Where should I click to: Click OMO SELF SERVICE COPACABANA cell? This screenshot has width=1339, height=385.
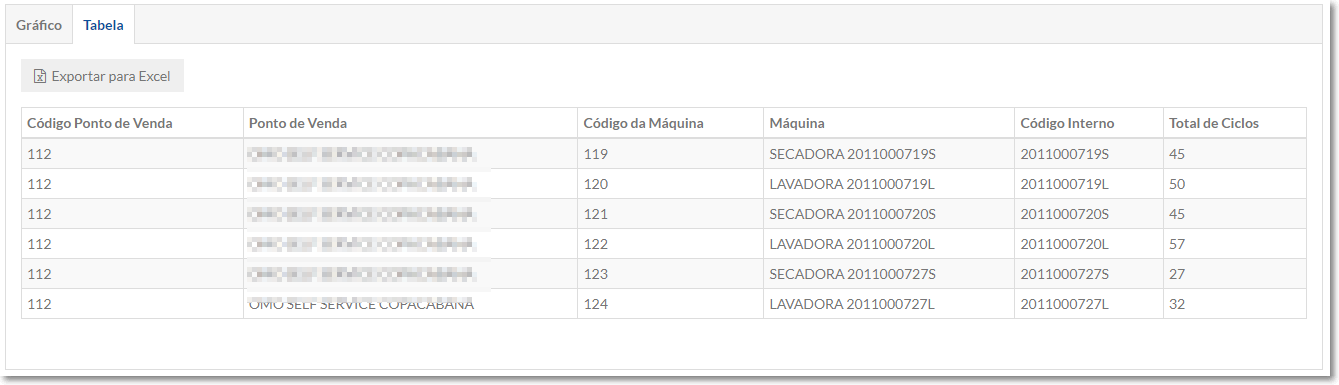(x=410, y=304)
